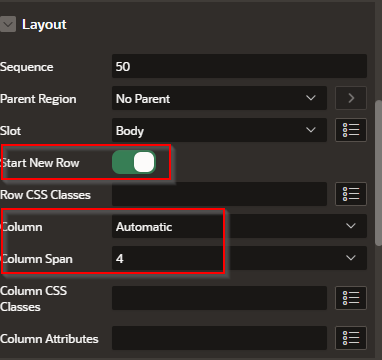This screenshot has width=382, height=360.
Task: Edit the Sequence field value 50
Action: click(x=239, y=66)
